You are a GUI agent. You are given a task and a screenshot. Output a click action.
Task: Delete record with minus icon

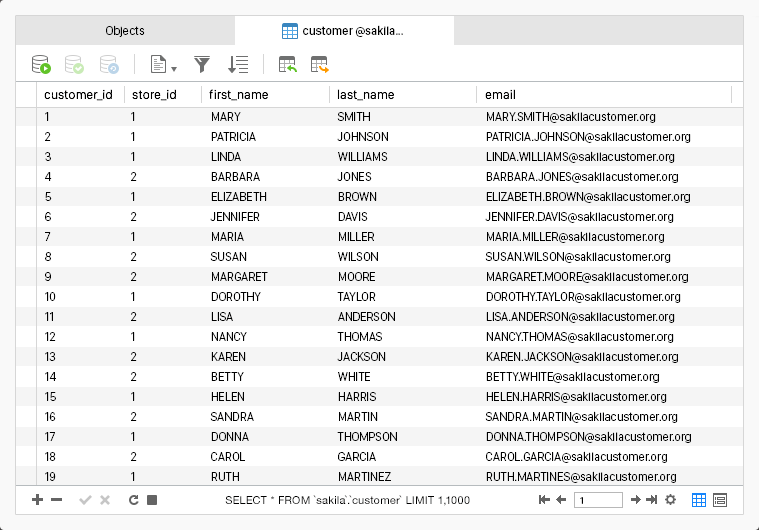[x=57, y=499]
